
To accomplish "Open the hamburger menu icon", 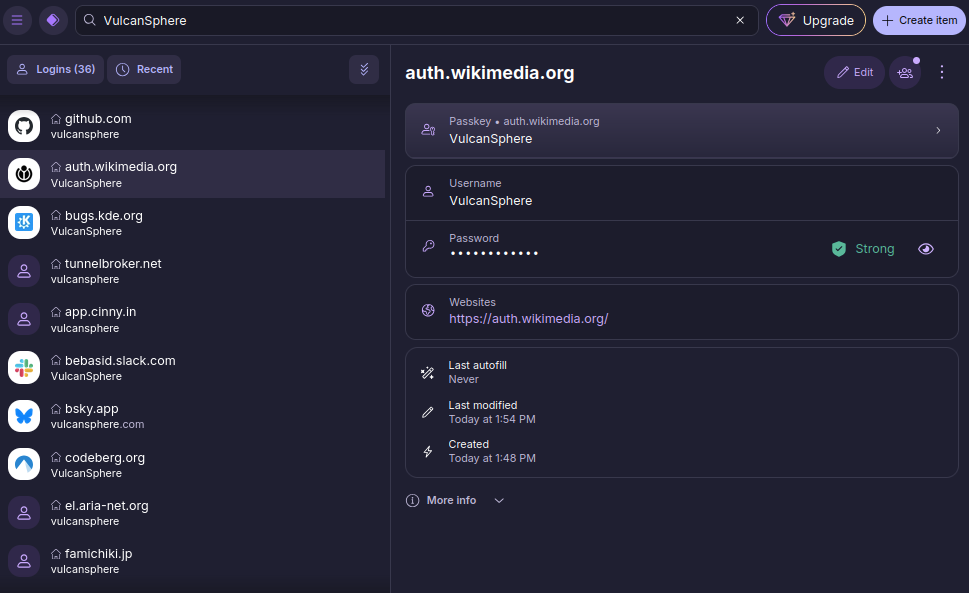I will pos(17,20).
